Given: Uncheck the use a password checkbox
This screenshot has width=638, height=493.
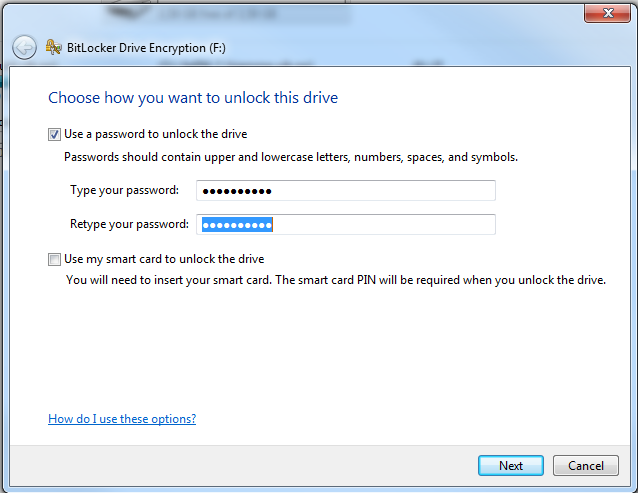Looking at the screenshot, I should 54,134.
